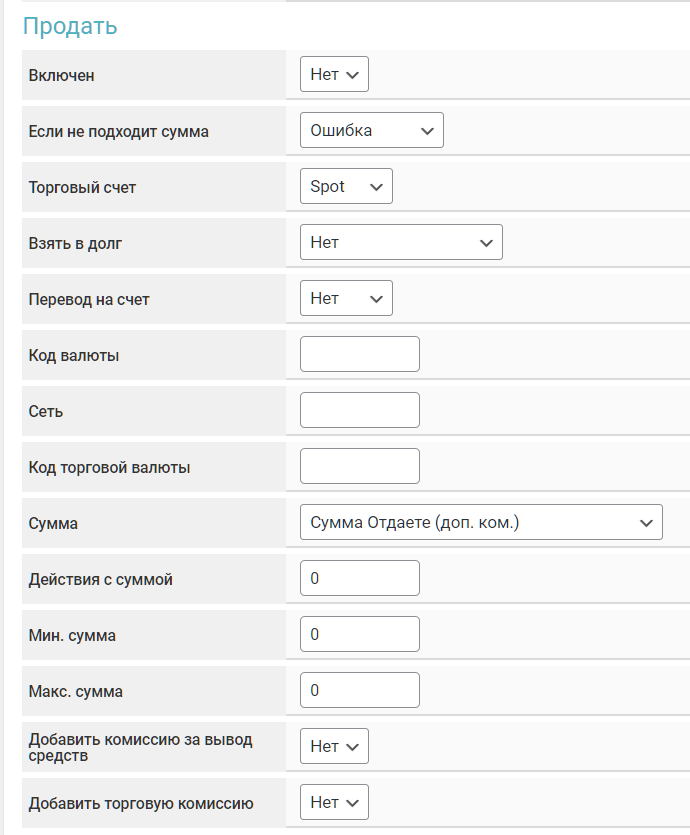Click the "Сумма" row label
The height and width of the screenshot is (835, 690).
[x=53, y=523]
